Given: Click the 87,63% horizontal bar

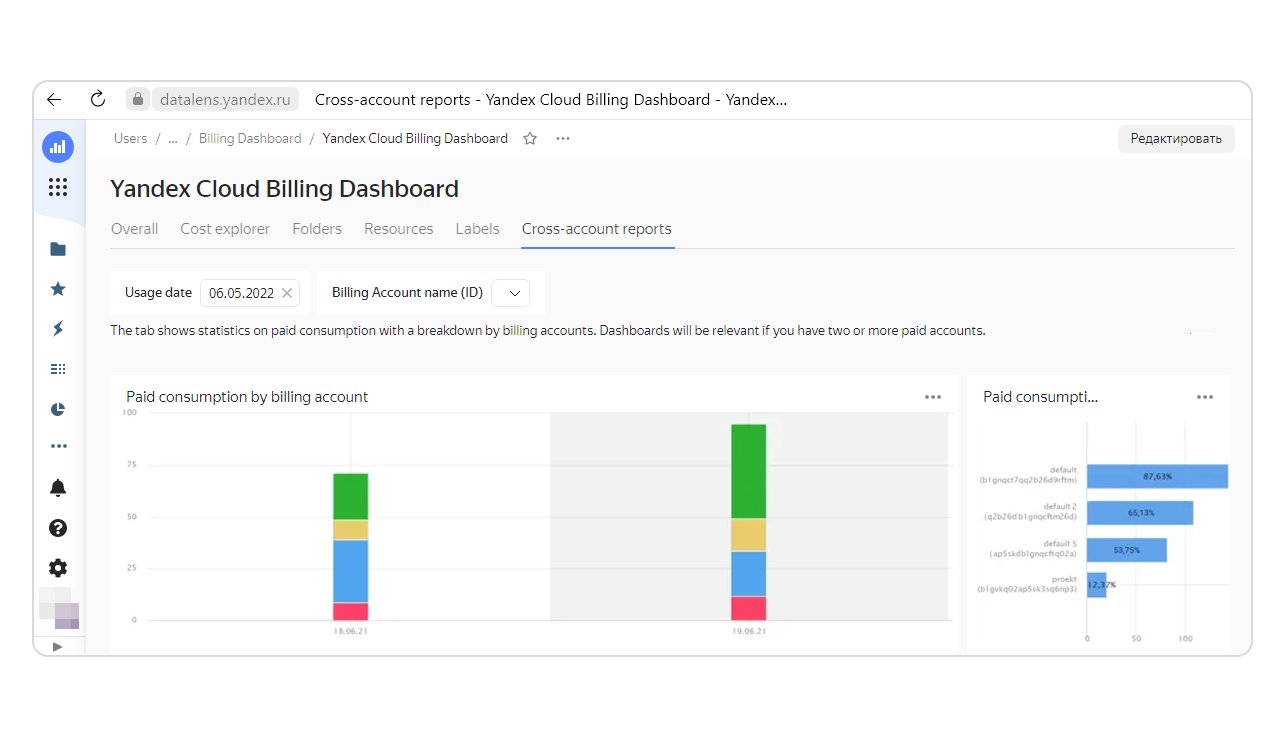Looking at the screenshot, I should tap(1157, 477).
